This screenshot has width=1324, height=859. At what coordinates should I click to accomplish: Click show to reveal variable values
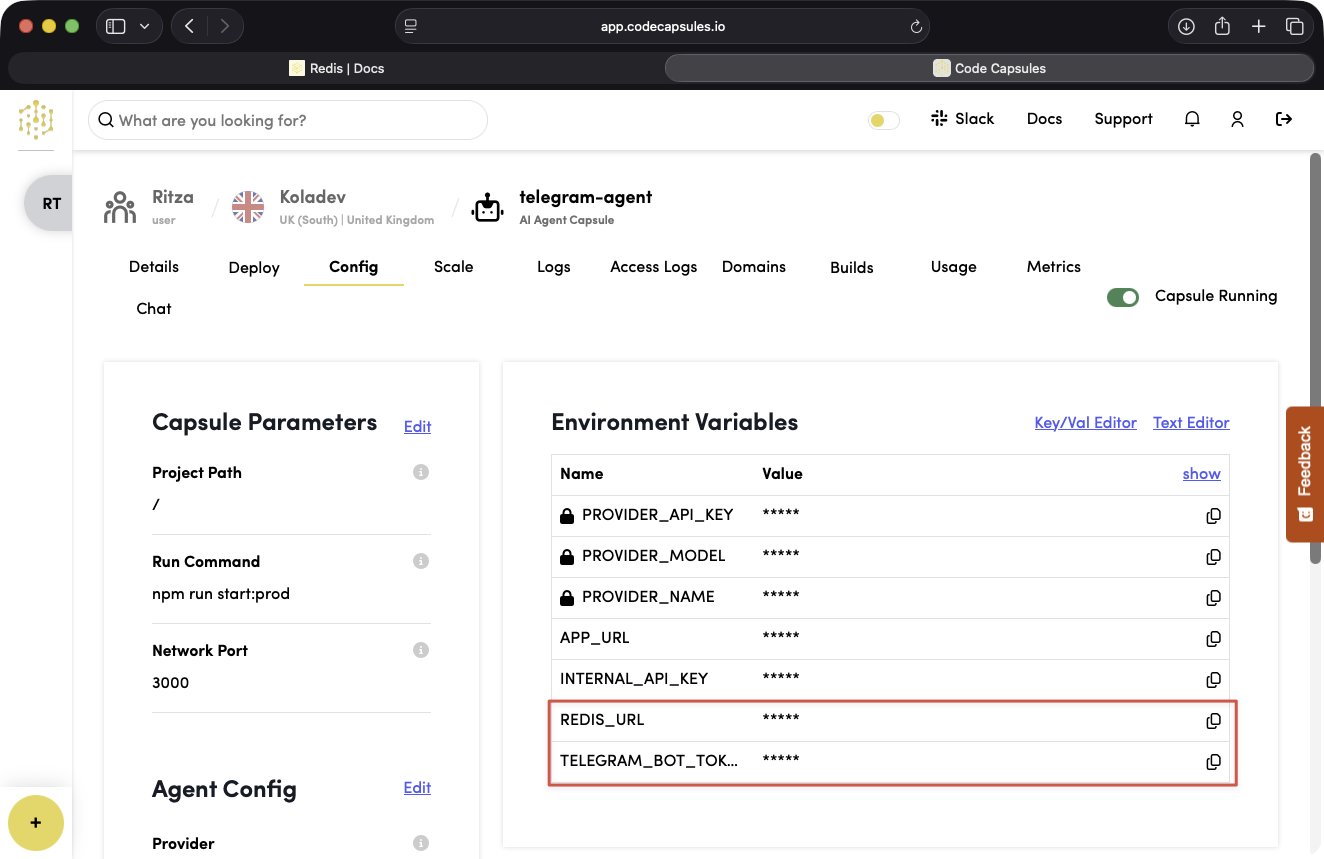click(x=1201, y=474)
